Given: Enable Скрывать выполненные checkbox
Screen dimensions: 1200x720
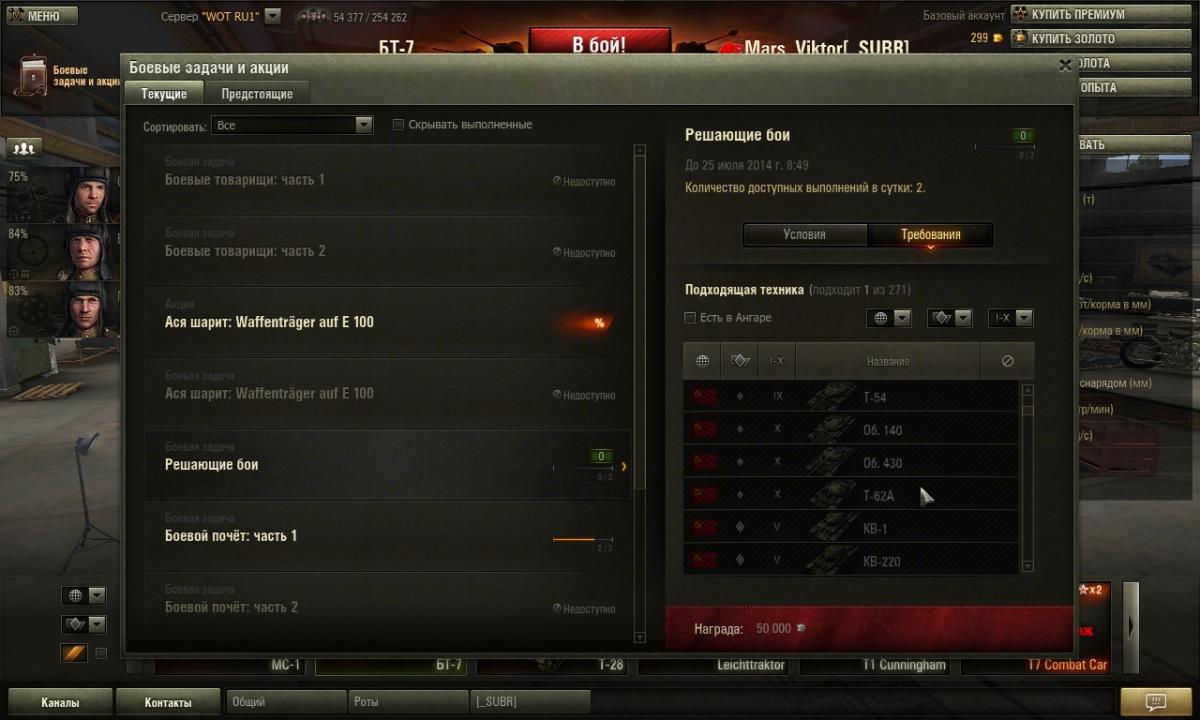Looking at the screenshot, I should [x=398, y=125].
